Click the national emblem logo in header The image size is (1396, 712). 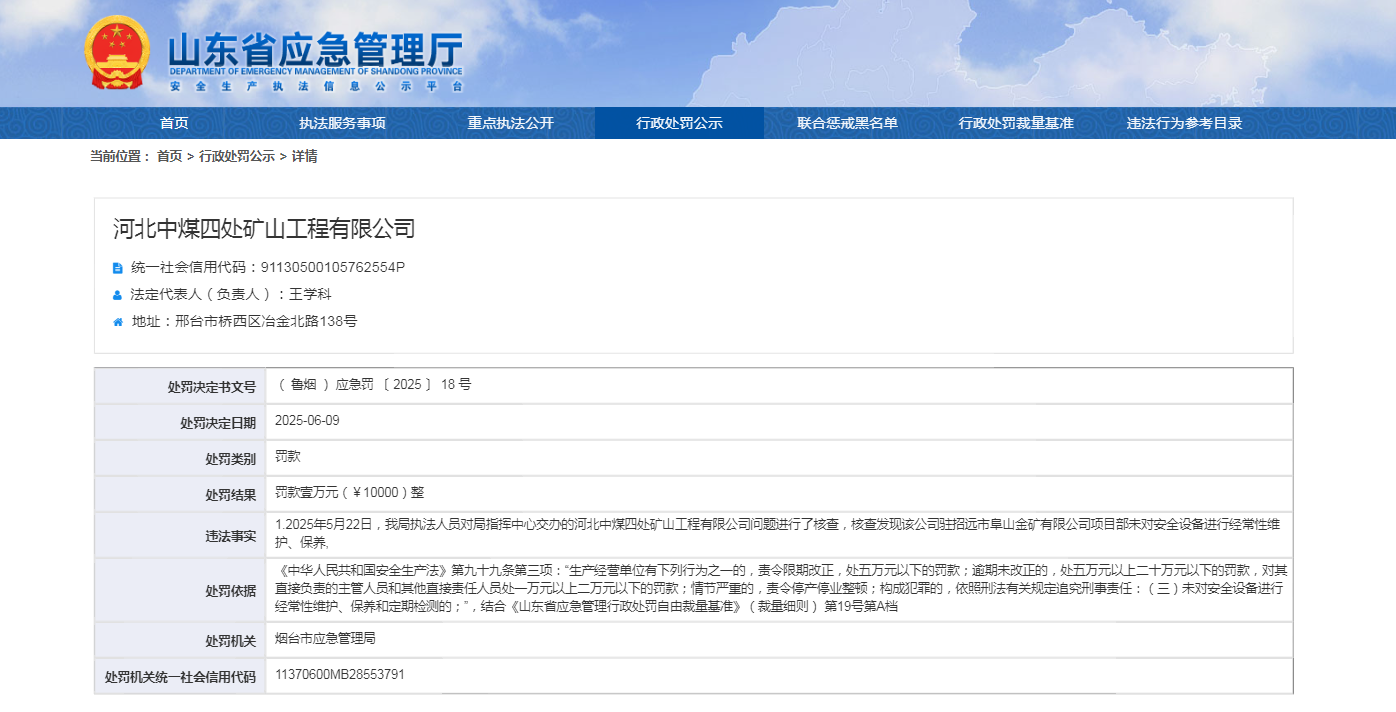pos(117,52)
